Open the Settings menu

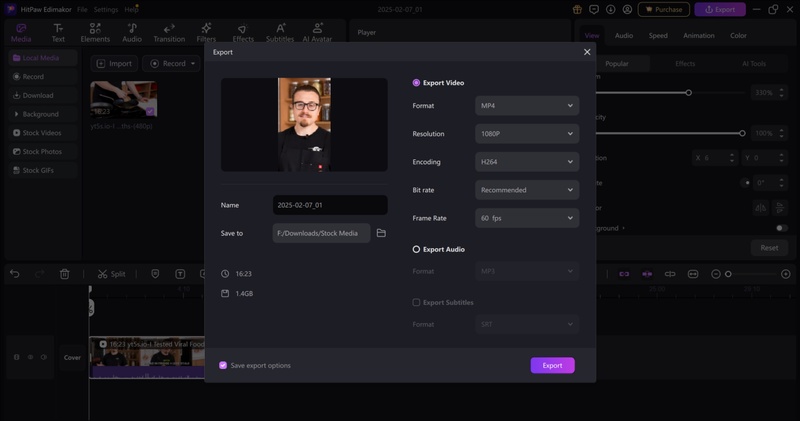(105, 9)
